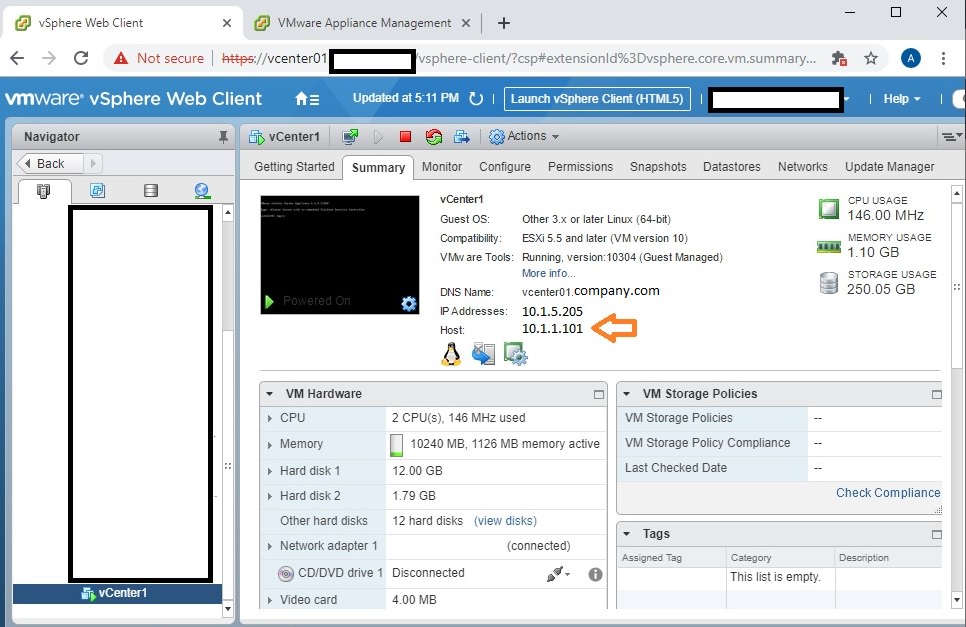Bookmark this page with the star
The image size is (966, 627).
(871, 59)
